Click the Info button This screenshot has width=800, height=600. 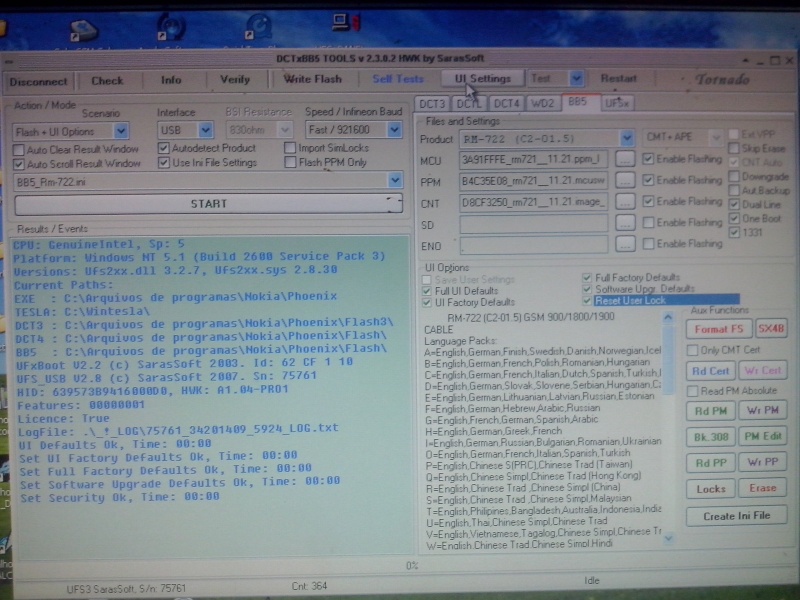coord(171,80)
